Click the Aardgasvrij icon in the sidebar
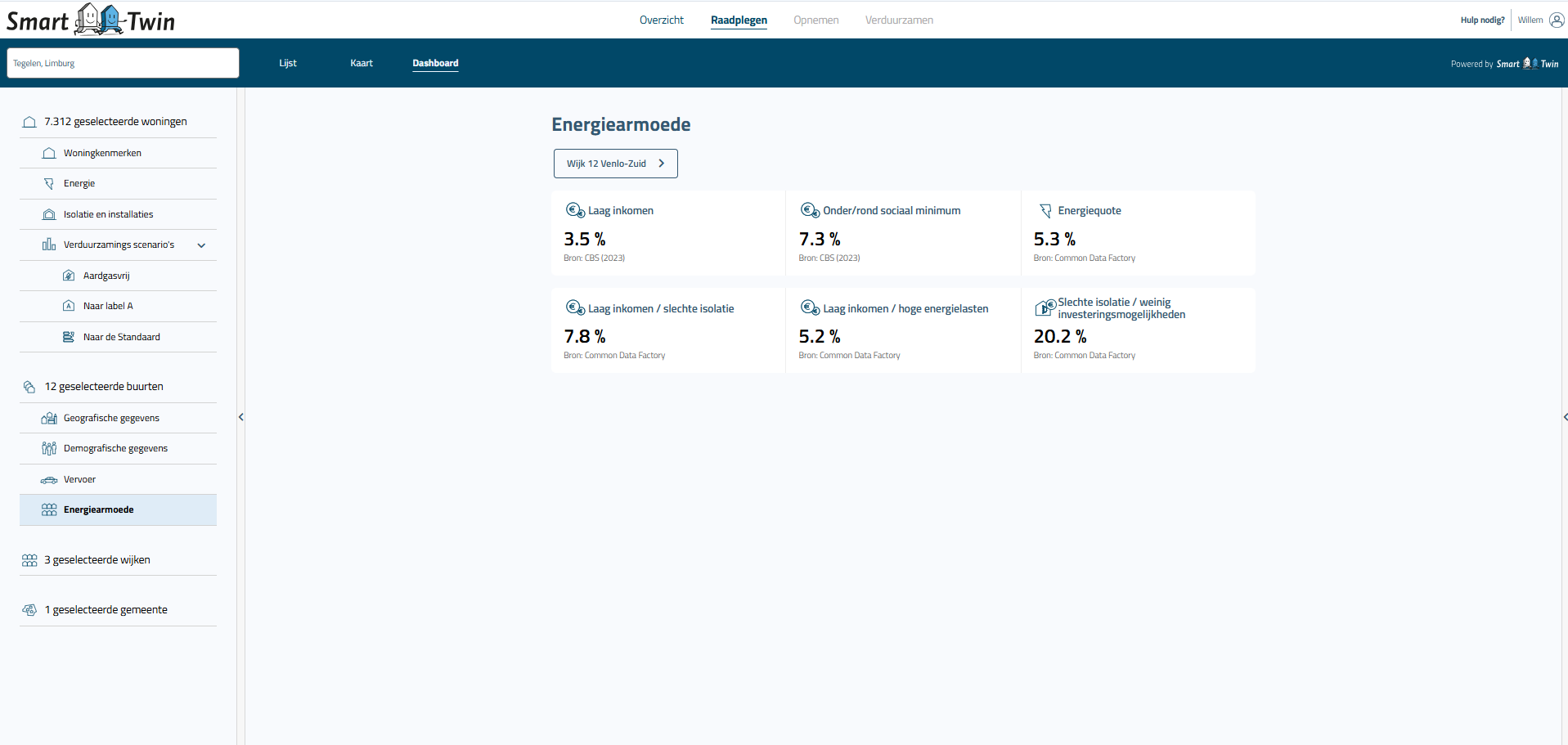Screen dimensions: 1568x745 point(69,276)
